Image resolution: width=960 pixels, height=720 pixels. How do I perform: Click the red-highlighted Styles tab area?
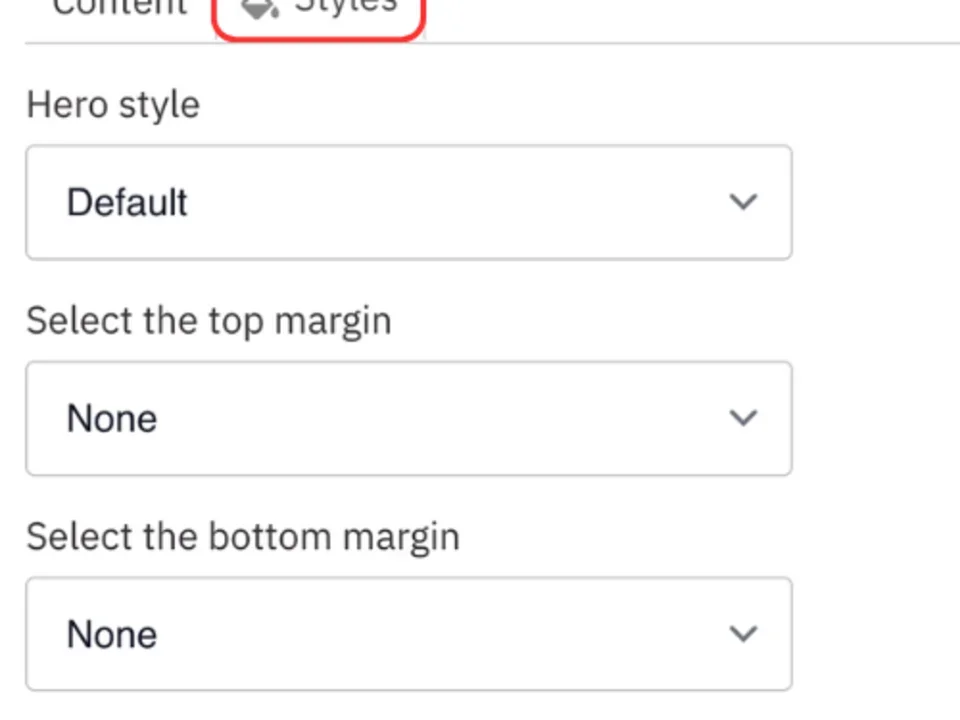coord(318,10)
